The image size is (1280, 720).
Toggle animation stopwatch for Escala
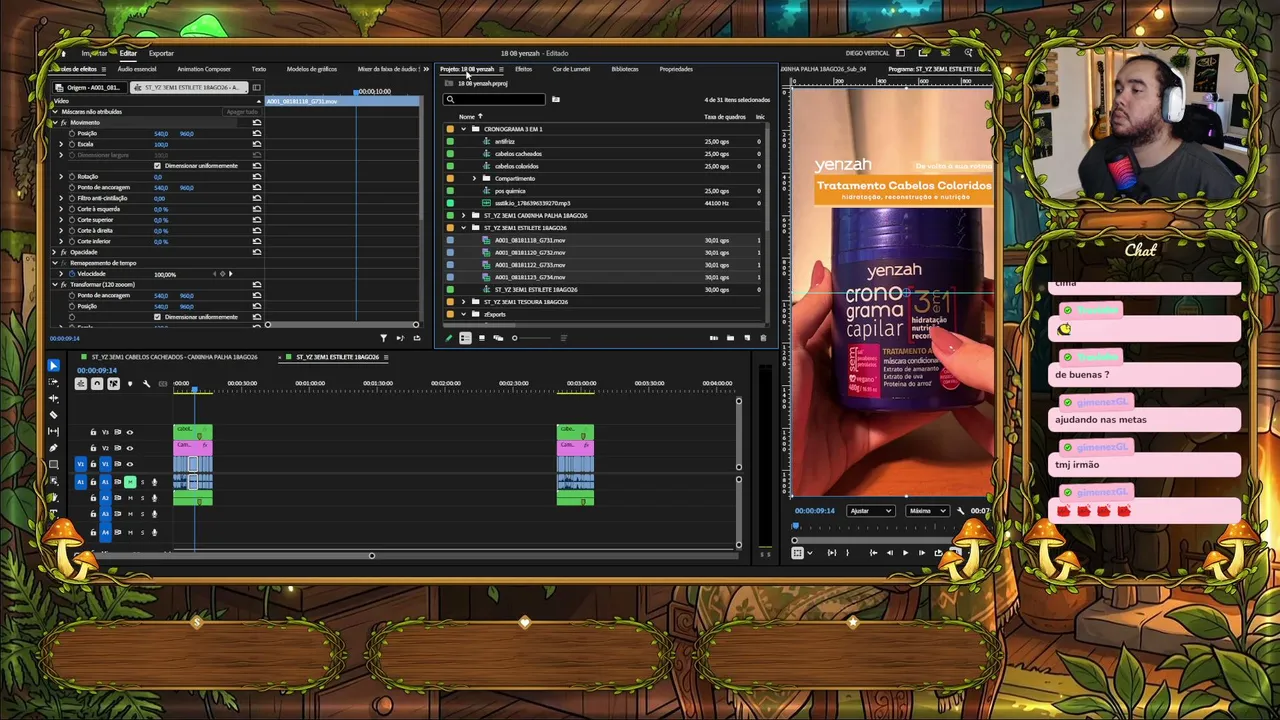pos(71,144)
